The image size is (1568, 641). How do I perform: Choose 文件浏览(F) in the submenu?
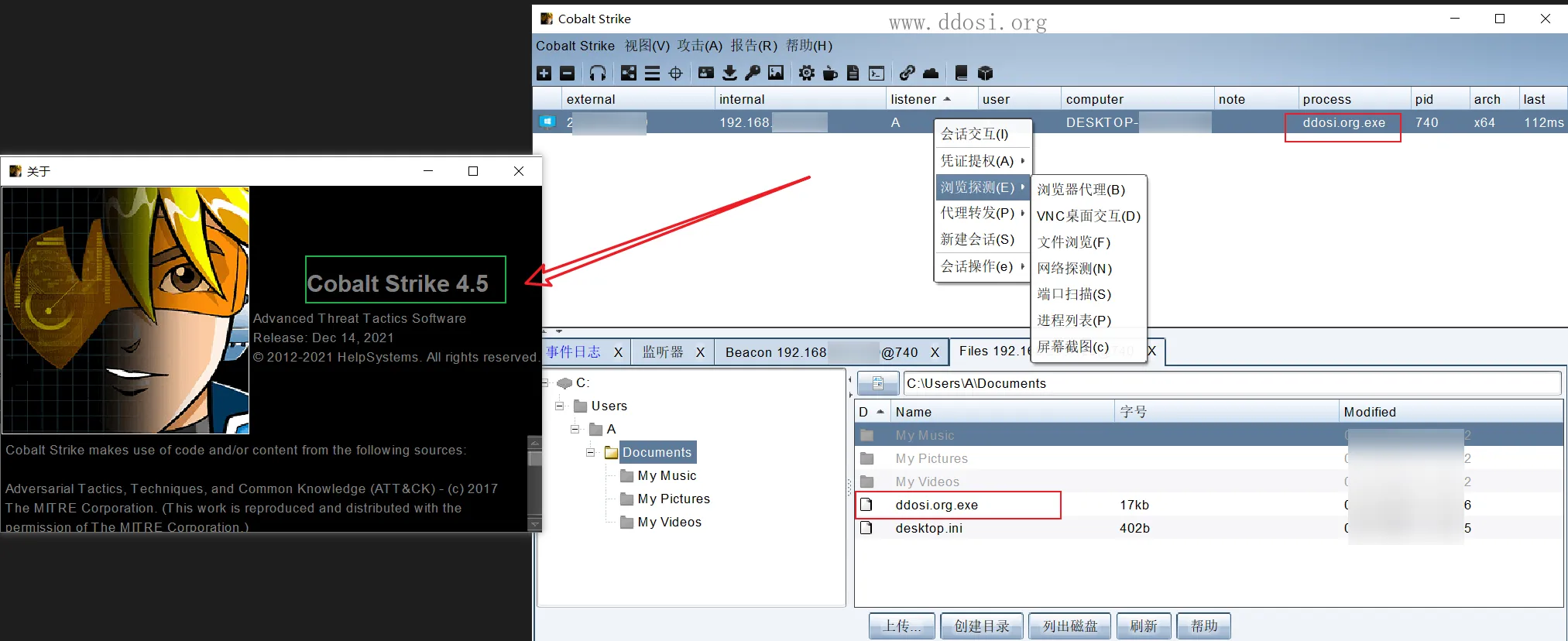[x=1089, y=242]
